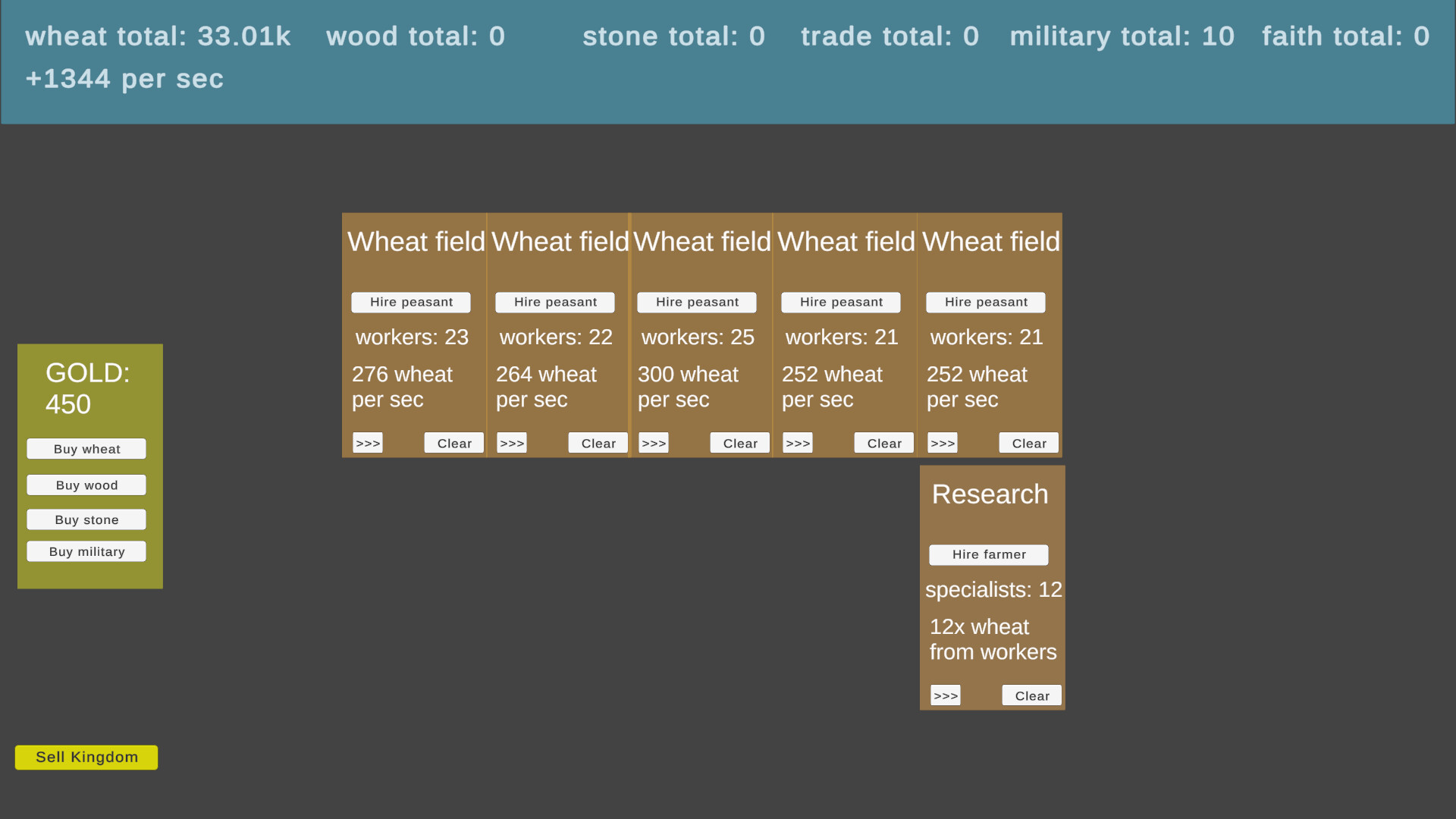This screenshot has height=819, width=1456.
Task: Clear the 25-worker Wheat field
Action: coord(740,443)
